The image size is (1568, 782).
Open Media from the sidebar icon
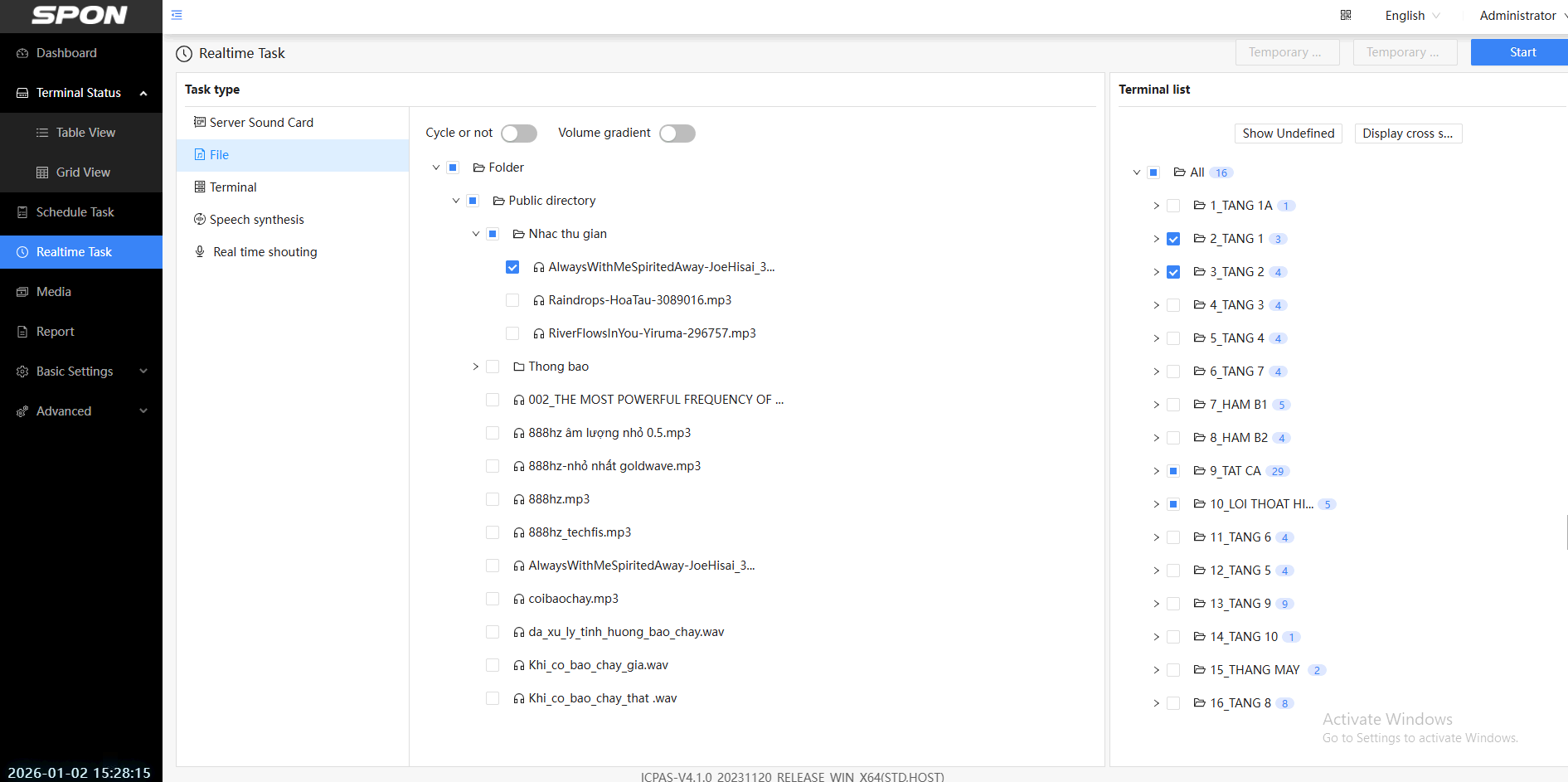pos(22,292)
